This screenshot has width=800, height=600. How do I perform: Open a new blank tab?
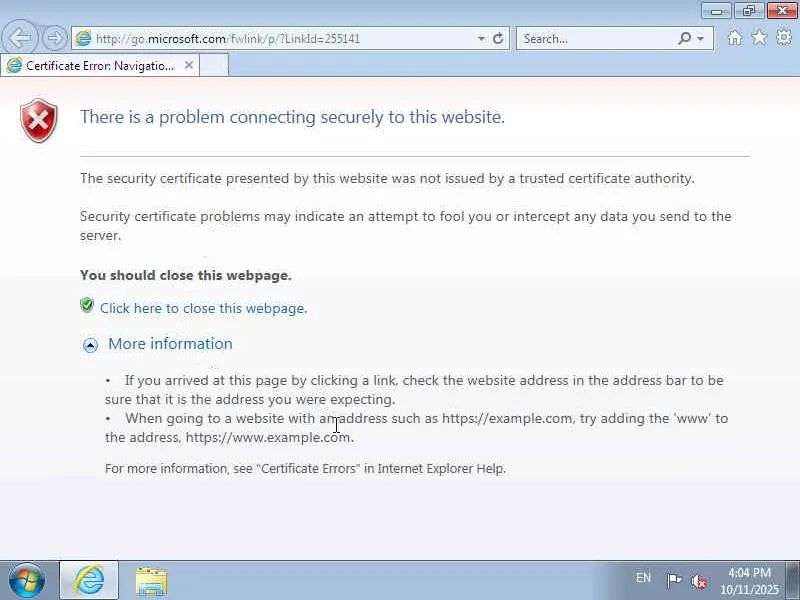[x=214, y=65]
